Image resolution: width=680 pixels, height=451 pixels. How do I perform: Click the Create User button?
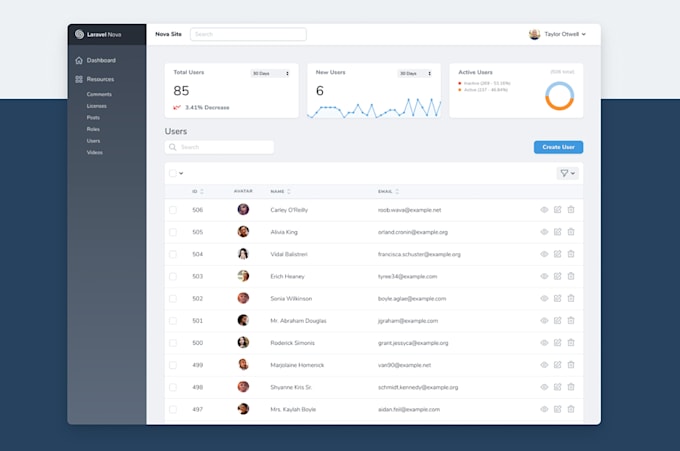pyautogui.click(x=558, y=147)
